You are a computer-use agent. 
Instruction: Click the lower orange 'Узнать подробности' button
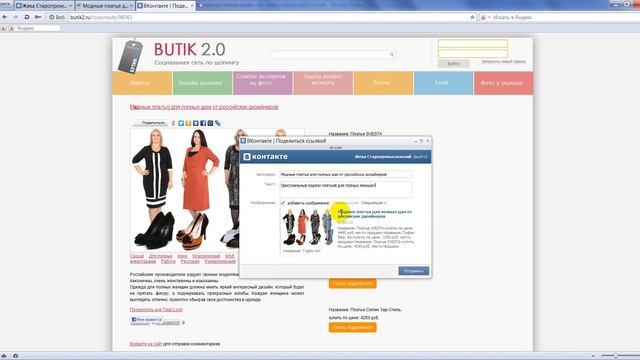coord(352,327)
